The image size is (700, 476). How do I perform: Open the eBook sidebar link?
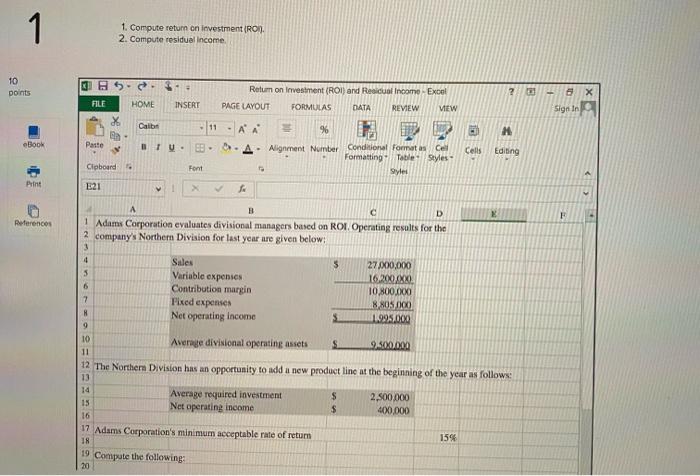[34, 137]
